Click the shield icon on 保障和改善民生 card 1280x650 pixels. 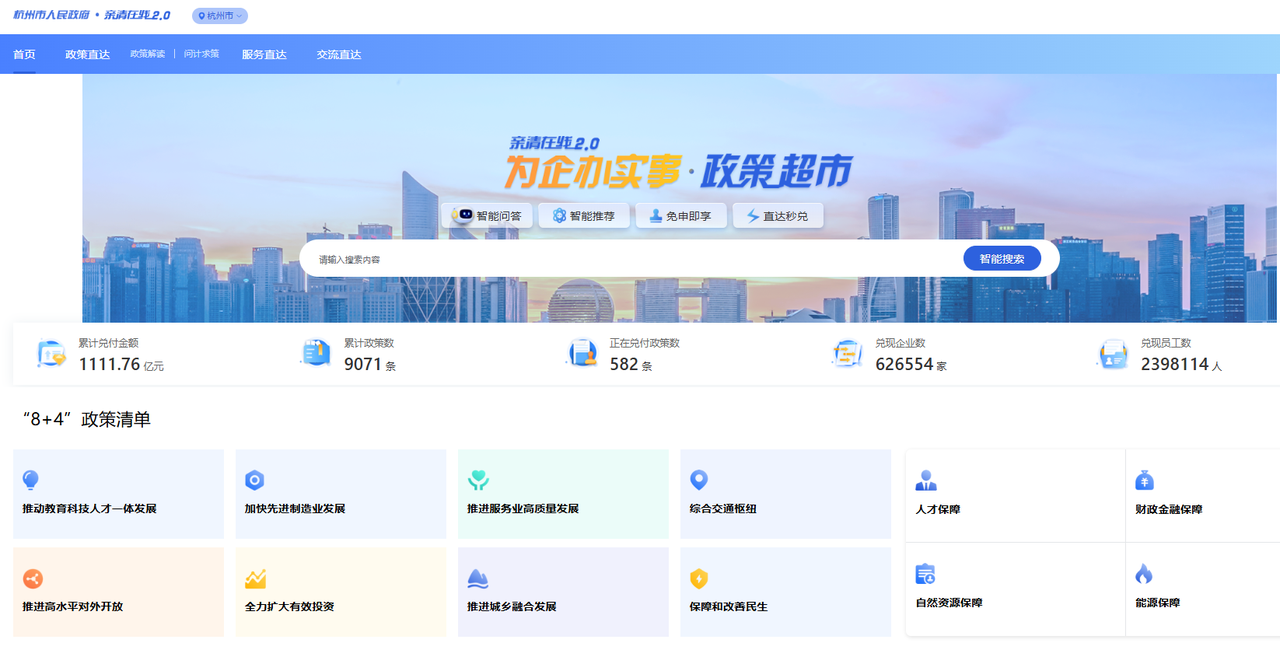click(x=699, y=578)
